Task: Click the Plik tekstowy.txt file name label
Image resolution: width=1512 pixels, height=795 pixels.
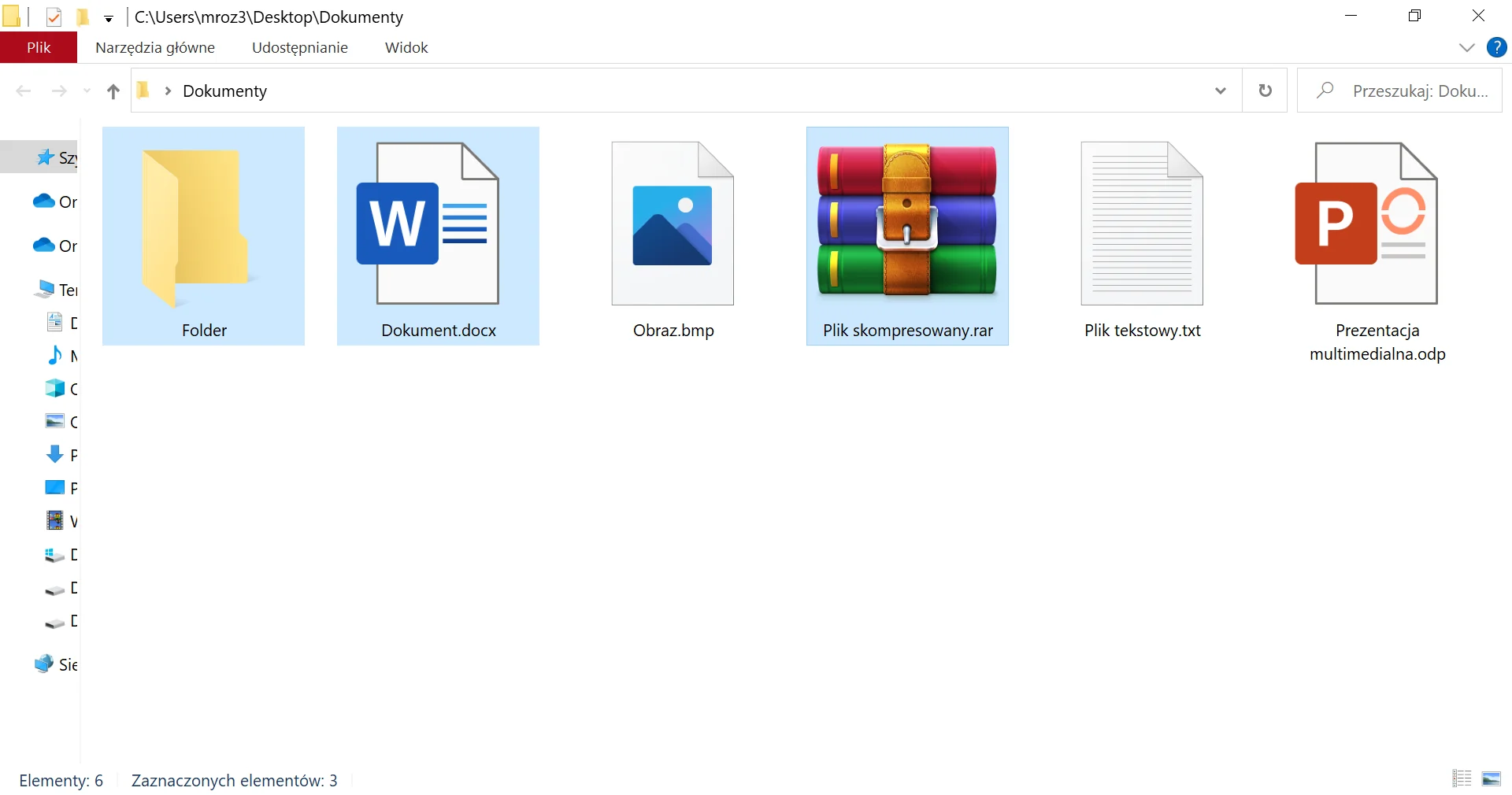Action: click(x=1142, y=331)
